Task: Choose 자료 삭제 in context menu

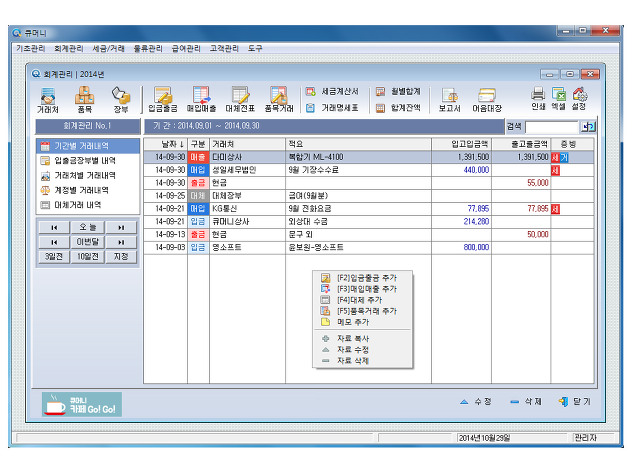Action: click(x=363, y=361)
